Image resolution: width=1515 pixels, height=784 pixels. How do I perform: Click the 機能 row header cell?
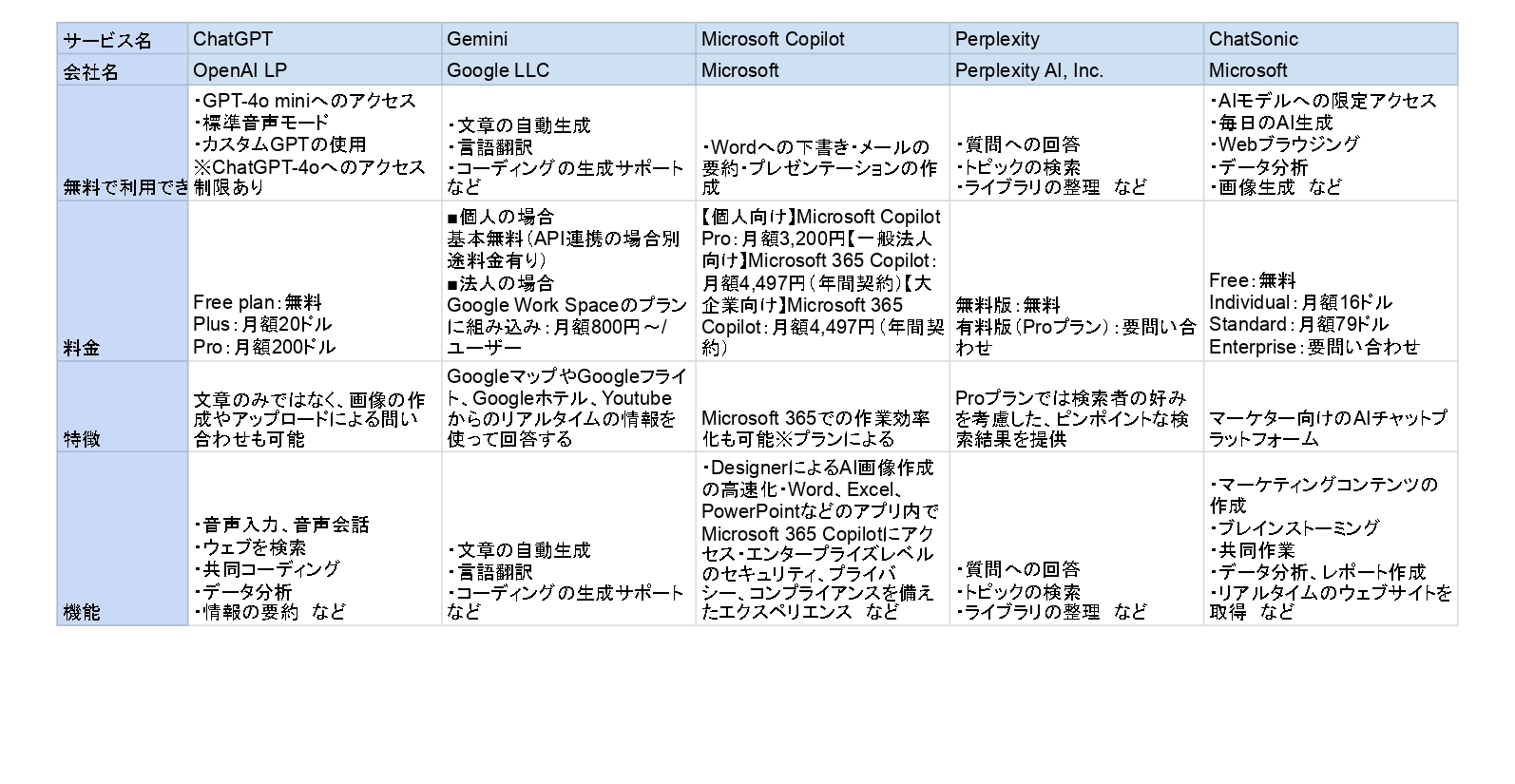(x=123, y=539)
